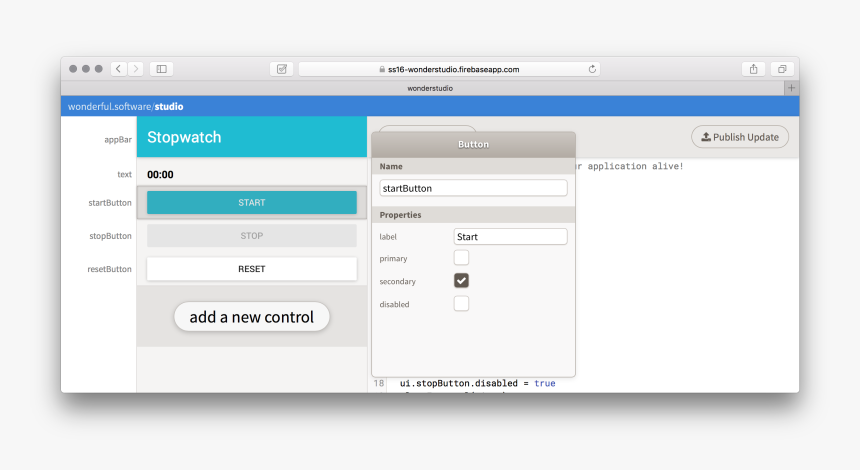Enable the primary checkbox
This screenshot has height=470, width=860.
[x=461, y=258]
